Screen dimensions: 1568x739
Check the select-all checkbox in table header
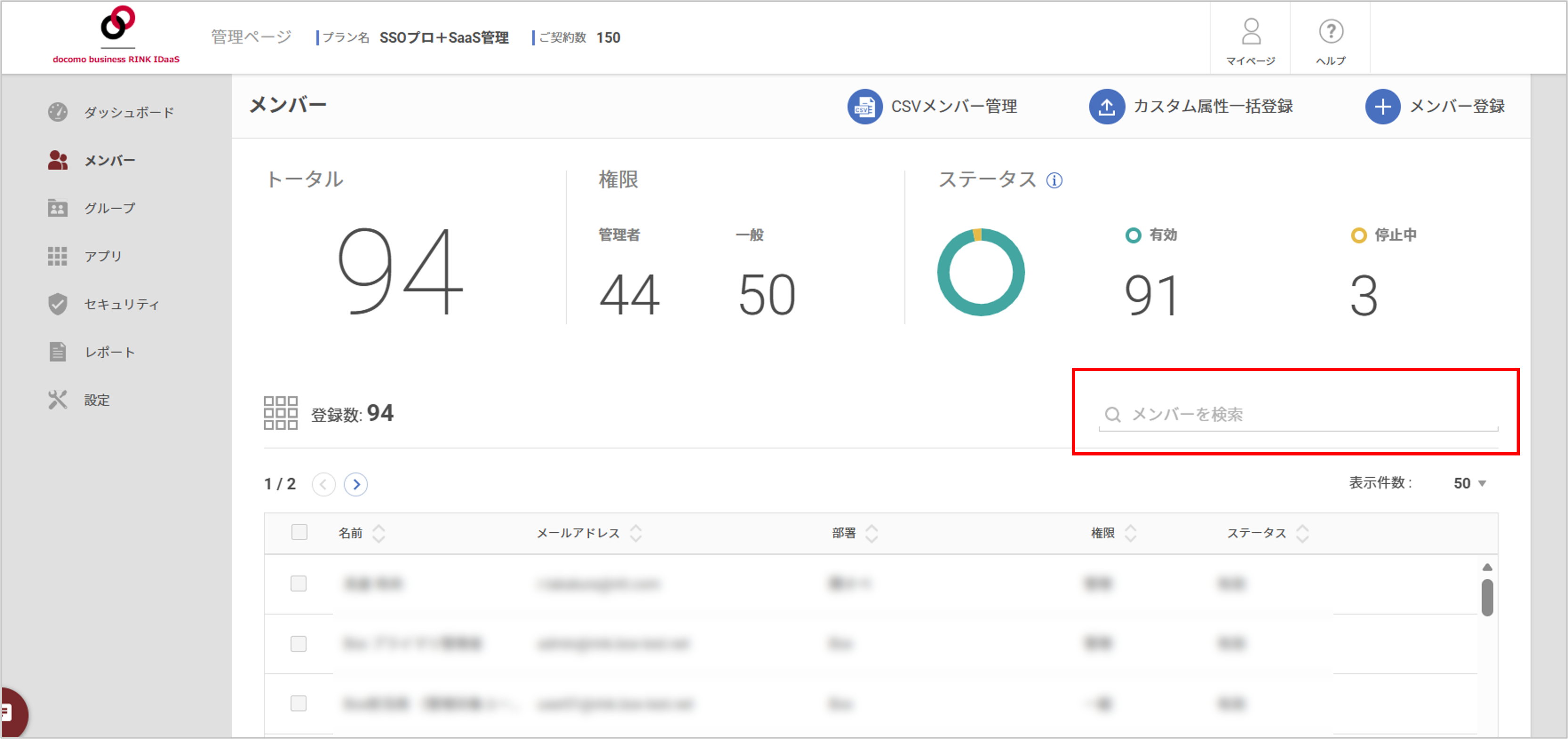tap(299, 533)
